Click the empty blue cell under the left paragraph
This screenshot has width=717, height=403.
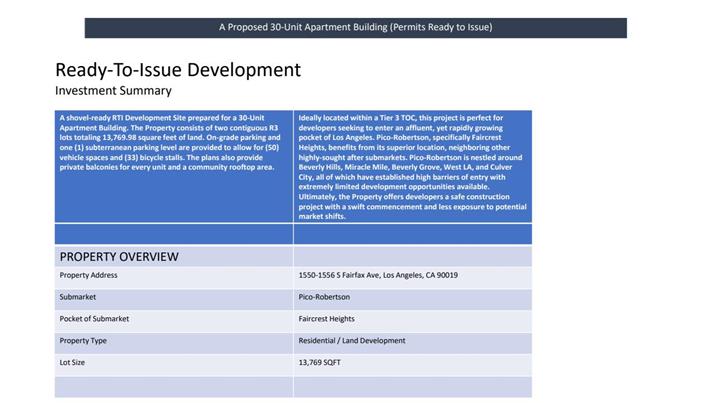pyautogui.click(x=173, y=234)
